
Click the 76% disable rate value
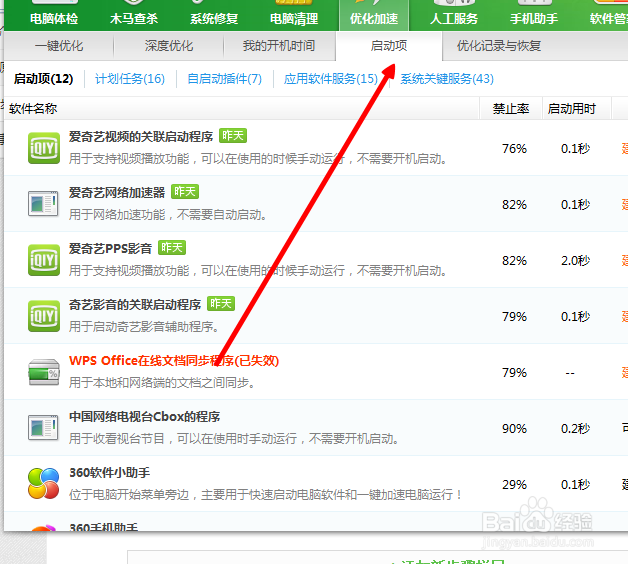click(x=514, y=149)
